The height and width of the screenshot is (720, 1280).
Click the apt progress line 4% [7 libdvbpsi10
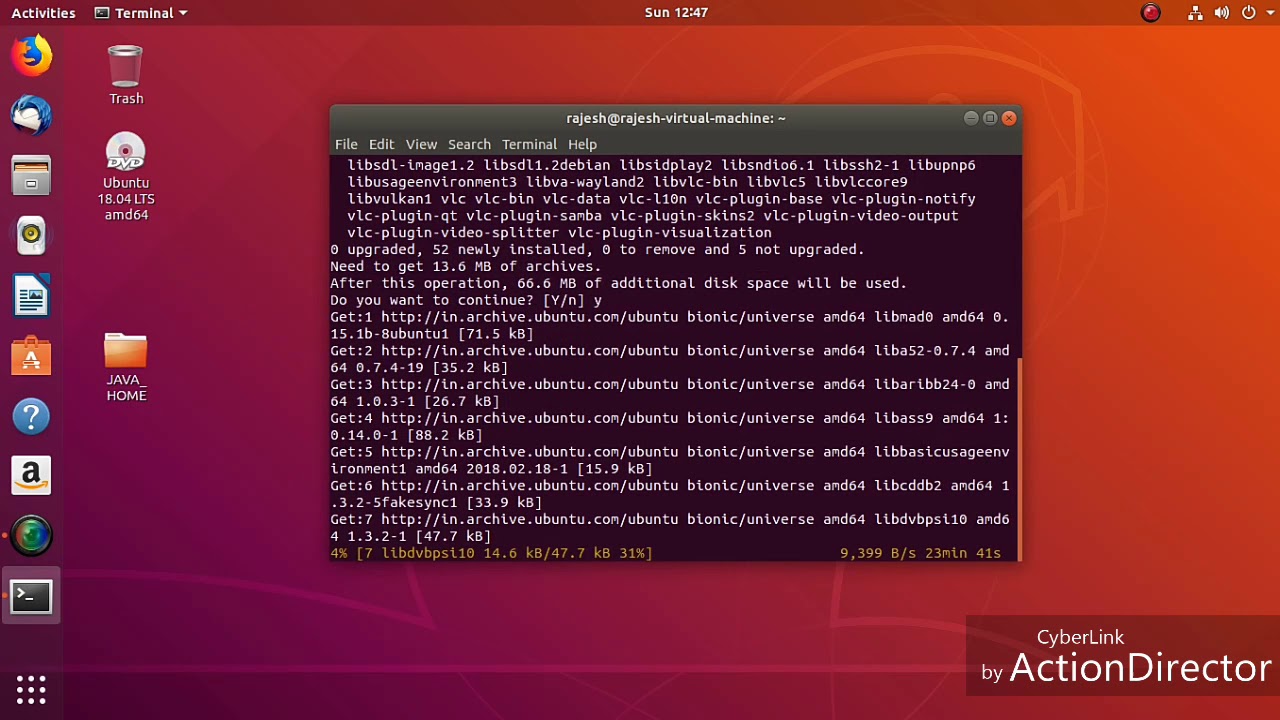tap(491, 553)
